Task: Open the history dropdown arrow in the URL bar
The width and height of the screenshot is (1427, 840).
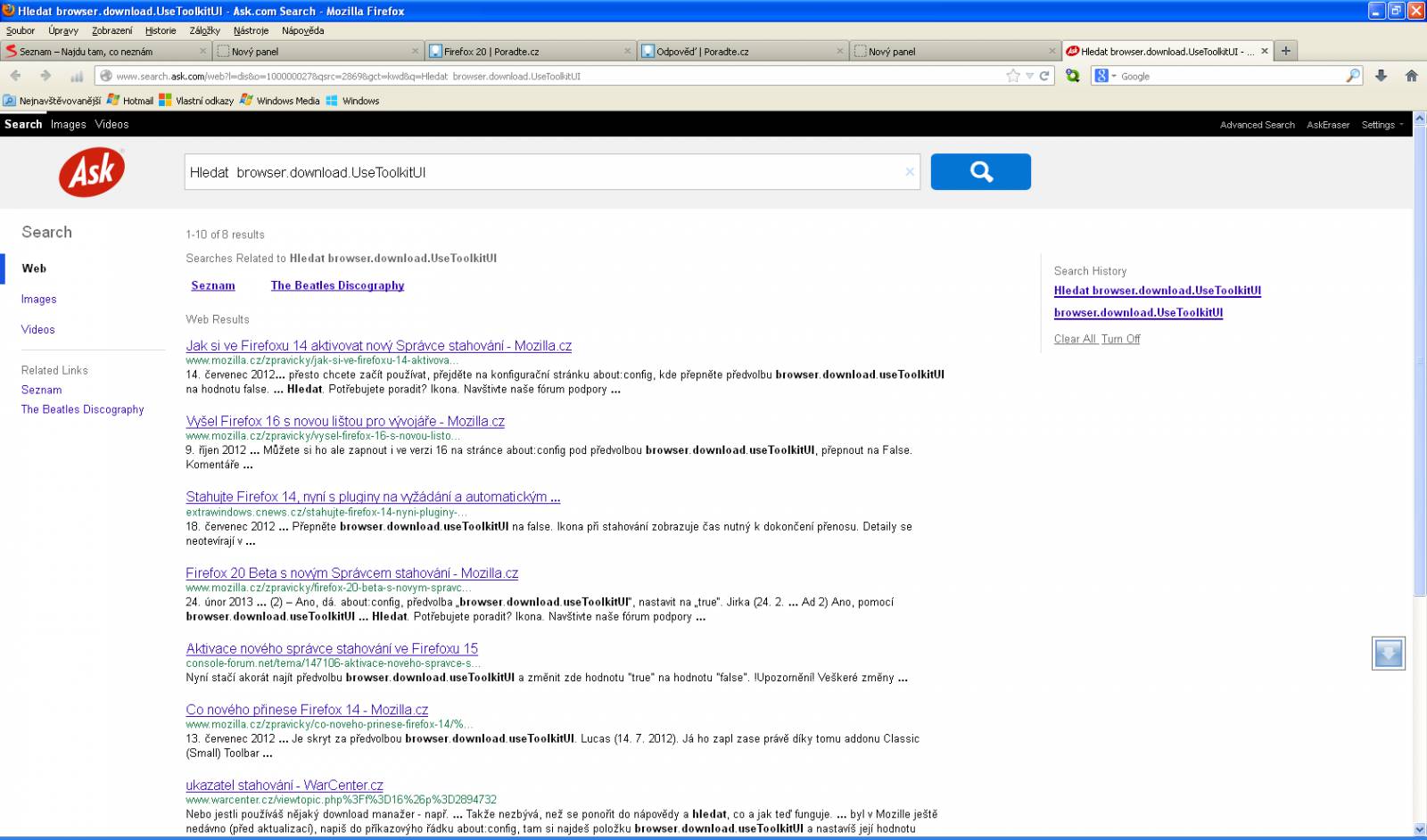Action: coord(1029,77)
